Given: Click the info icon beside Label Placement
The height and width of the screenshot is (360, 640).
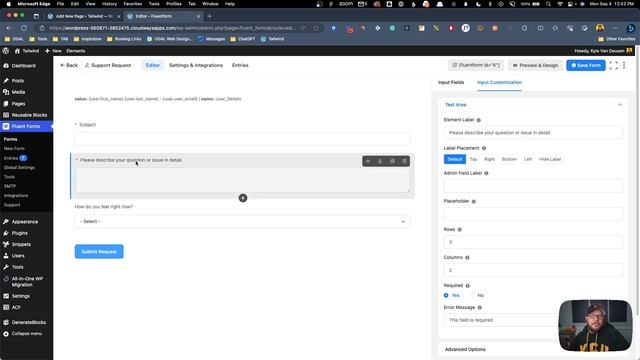Looking at the screenshot, I should click(x=484, y=149).
